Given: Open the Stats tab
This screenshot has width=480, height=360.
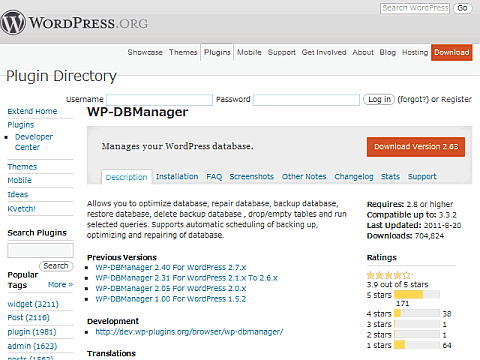Looking at the screenshot, I should tap(390, 177).
